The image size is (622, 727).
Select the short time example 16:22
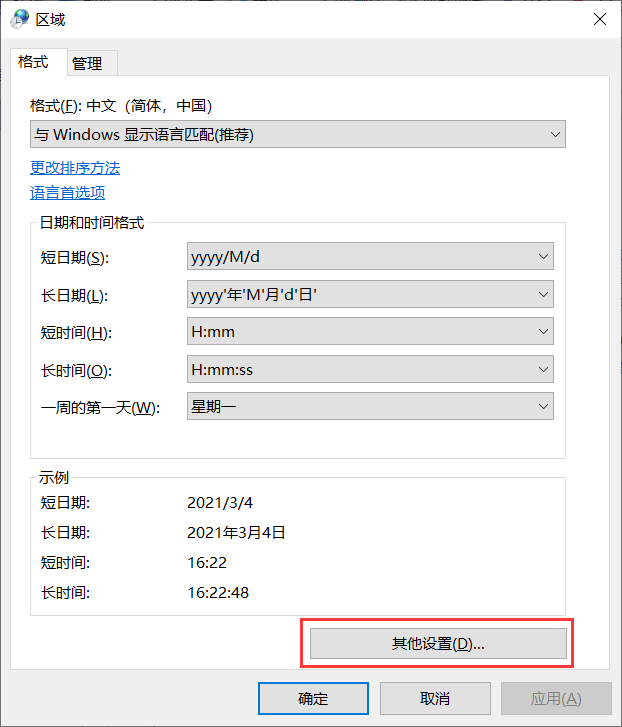[207, 562]
